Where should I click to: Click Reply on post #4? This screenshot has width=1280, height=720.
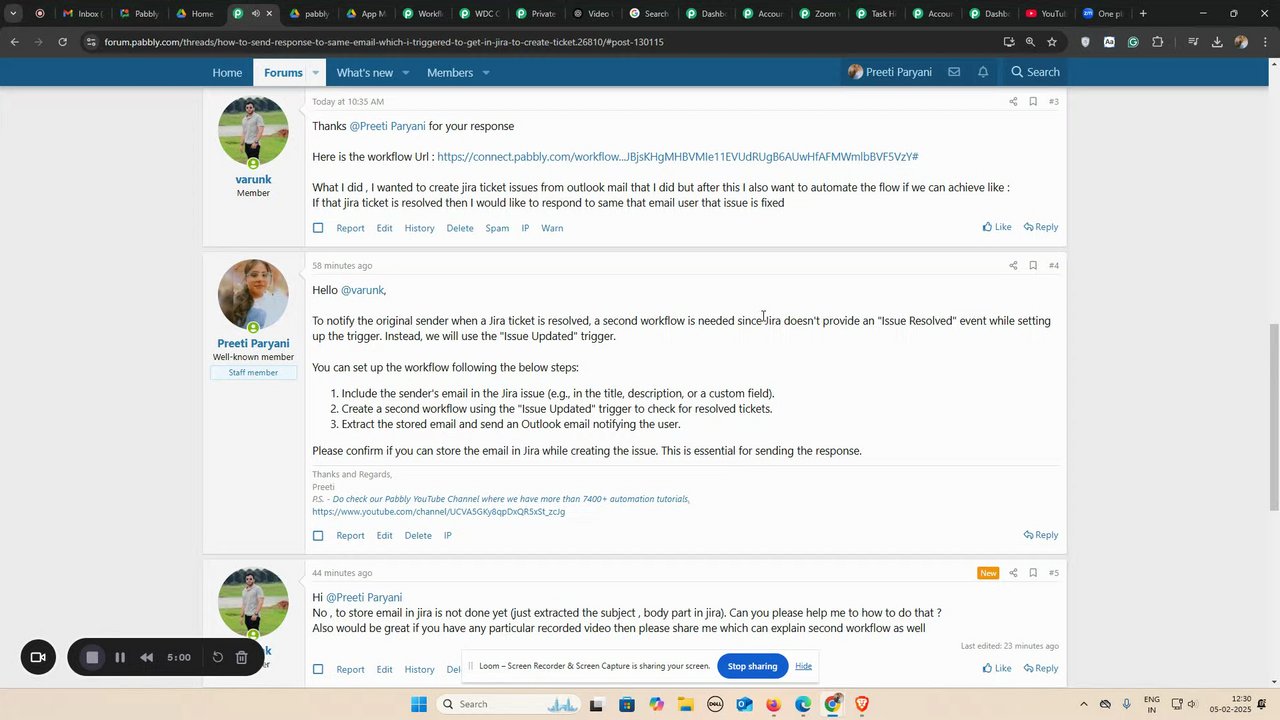tap(1041, 535)
